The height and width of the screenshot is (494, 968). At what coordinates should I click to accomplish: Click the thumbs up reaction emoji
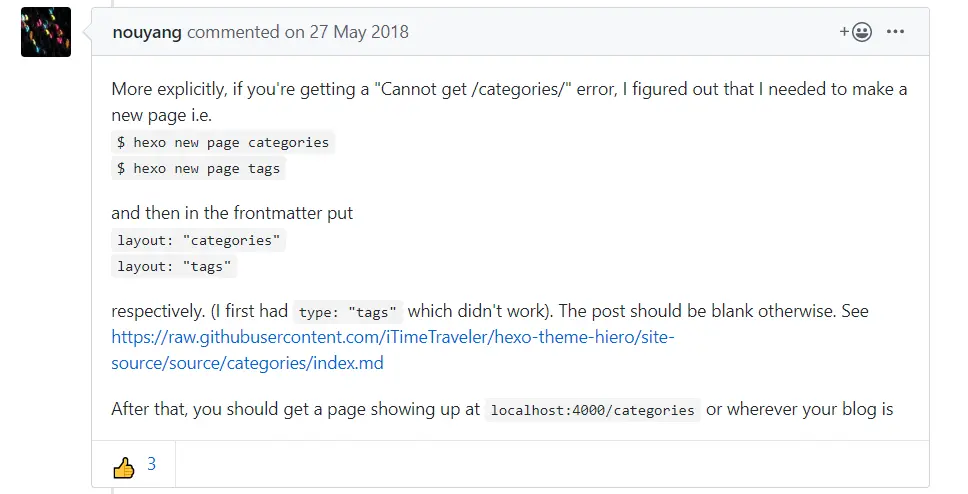click(123, 467)
